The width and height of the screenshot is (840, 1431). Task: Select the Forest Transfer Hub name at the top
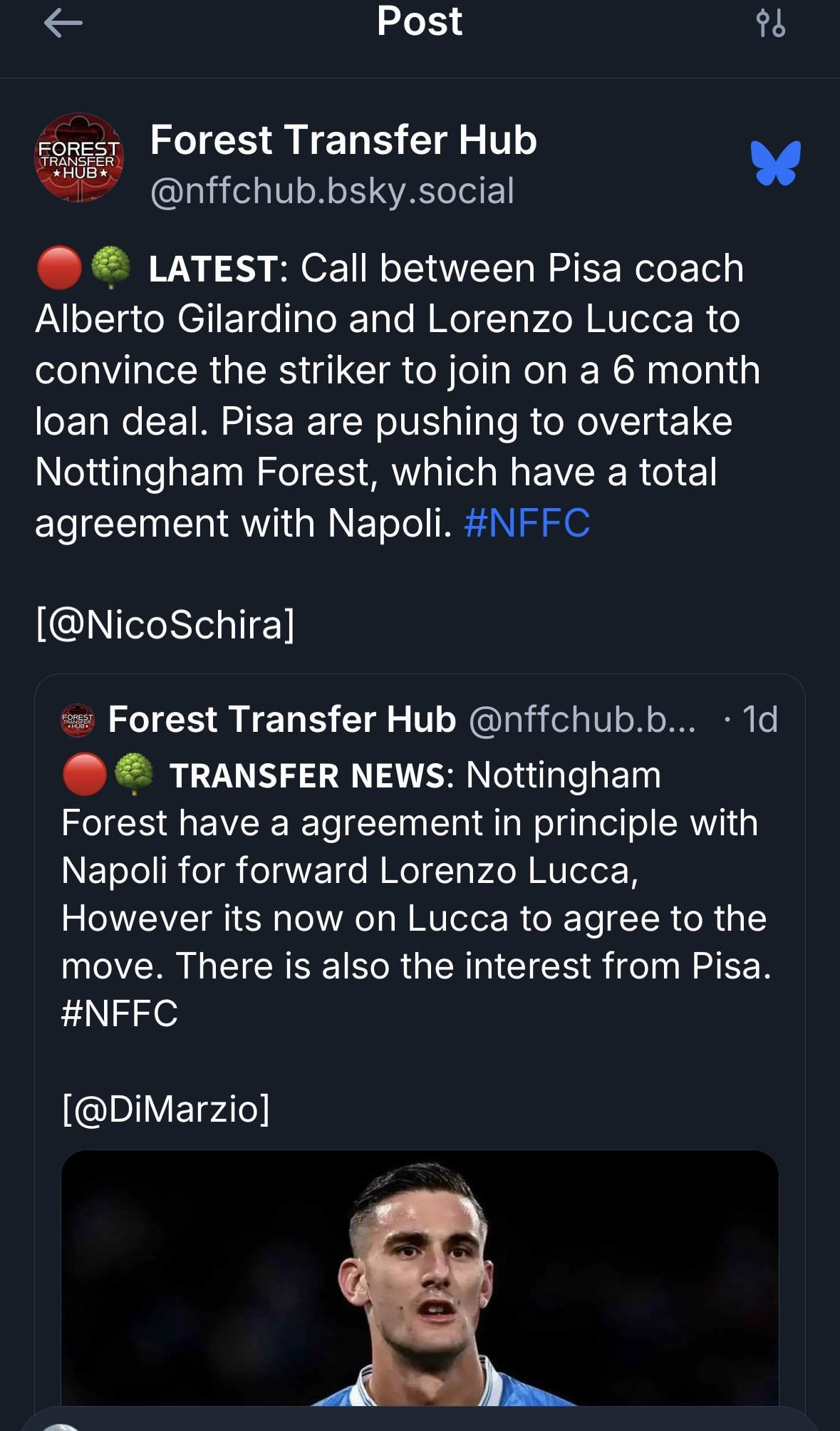tap(343, 140)
